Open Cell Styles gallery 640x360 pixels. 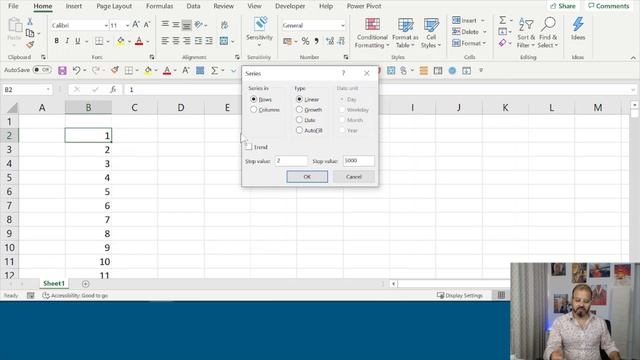point(431,33)
